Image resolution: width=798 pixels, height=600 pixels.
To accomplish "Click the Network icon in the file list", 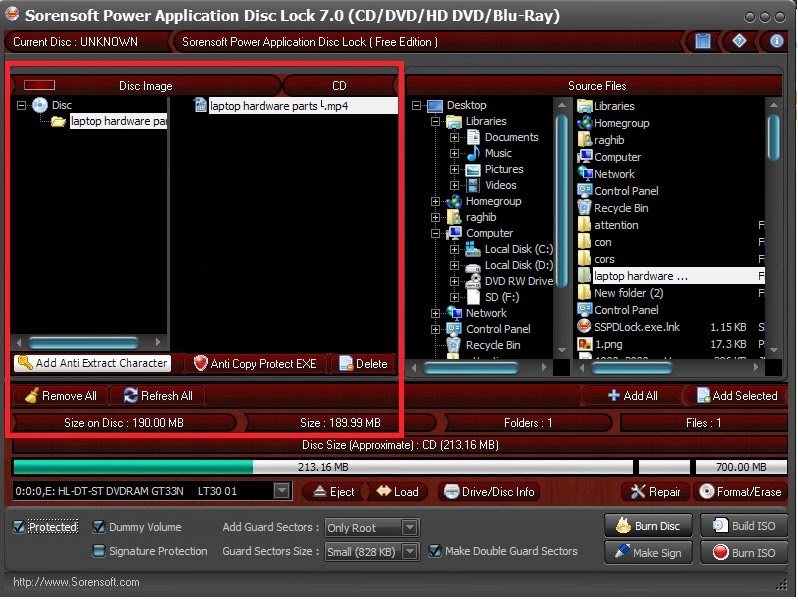I will pyautogui.click(x=585, y=174).
